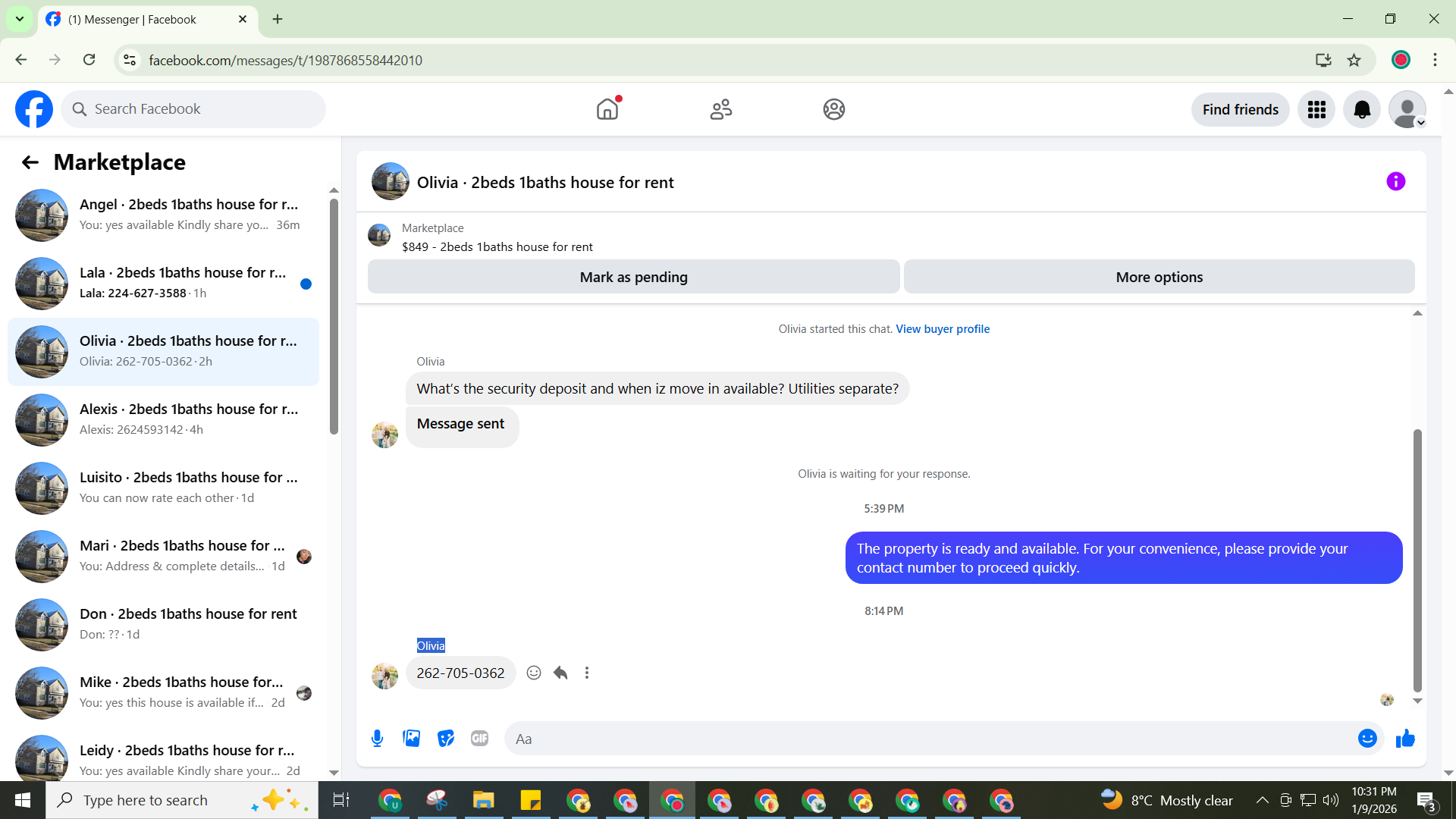Open emoji picker in message field
Screen dimensions: 1456x819
point(1367,739)
